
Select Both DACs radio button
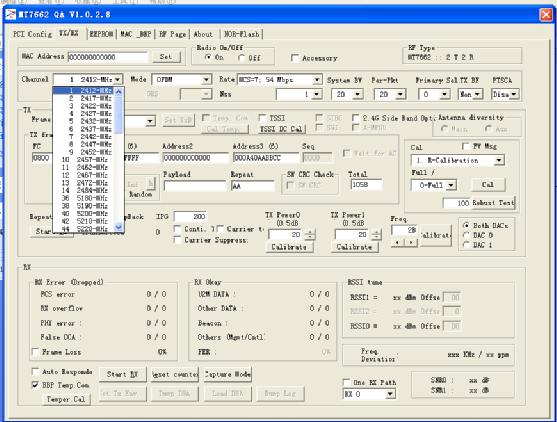pos(466,226)
